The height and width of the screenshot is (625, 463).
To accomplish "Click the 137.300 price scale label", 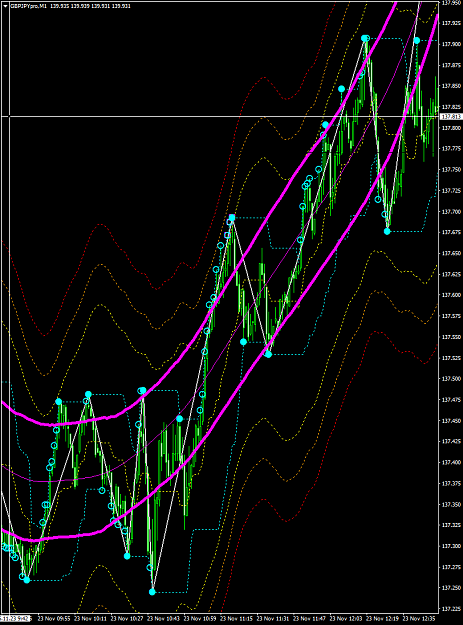I will (451, 546).
